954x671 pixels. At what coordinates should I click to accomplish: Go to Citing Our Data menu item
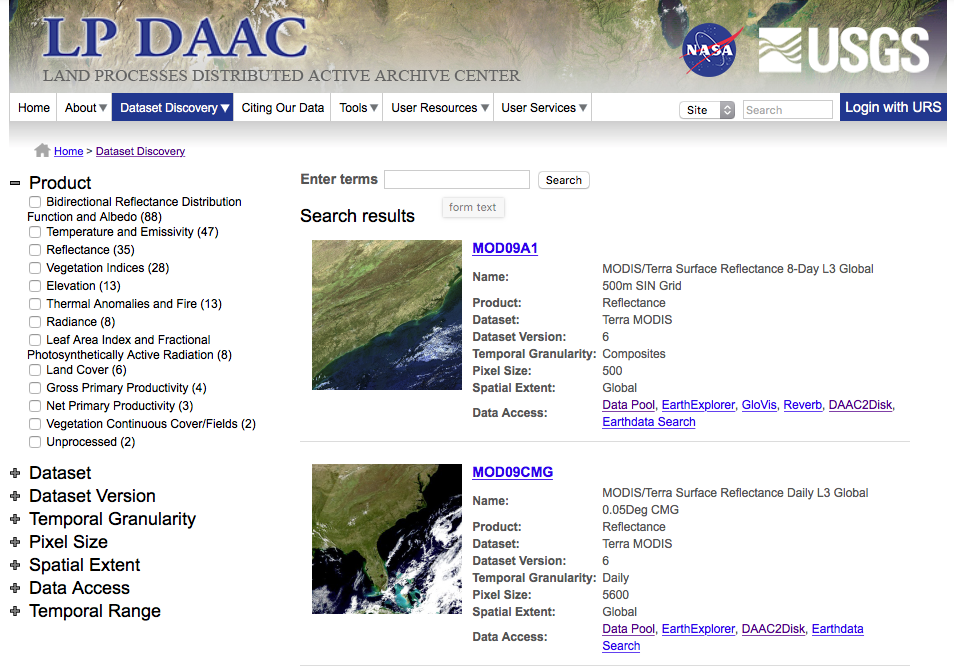click(283, 108)
